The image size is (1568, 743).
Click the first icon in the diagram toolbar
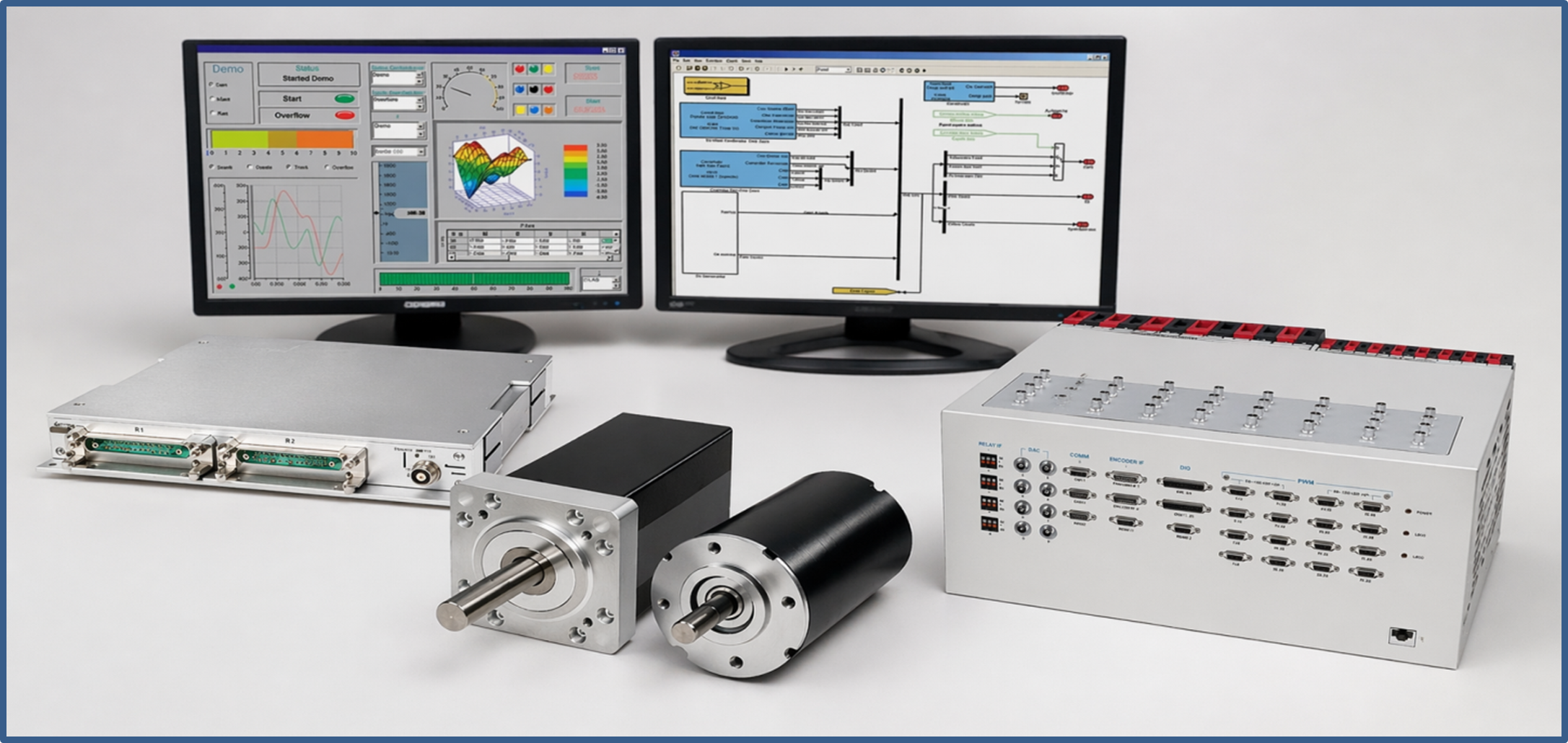pyautogui.click(x=678, y=69)
